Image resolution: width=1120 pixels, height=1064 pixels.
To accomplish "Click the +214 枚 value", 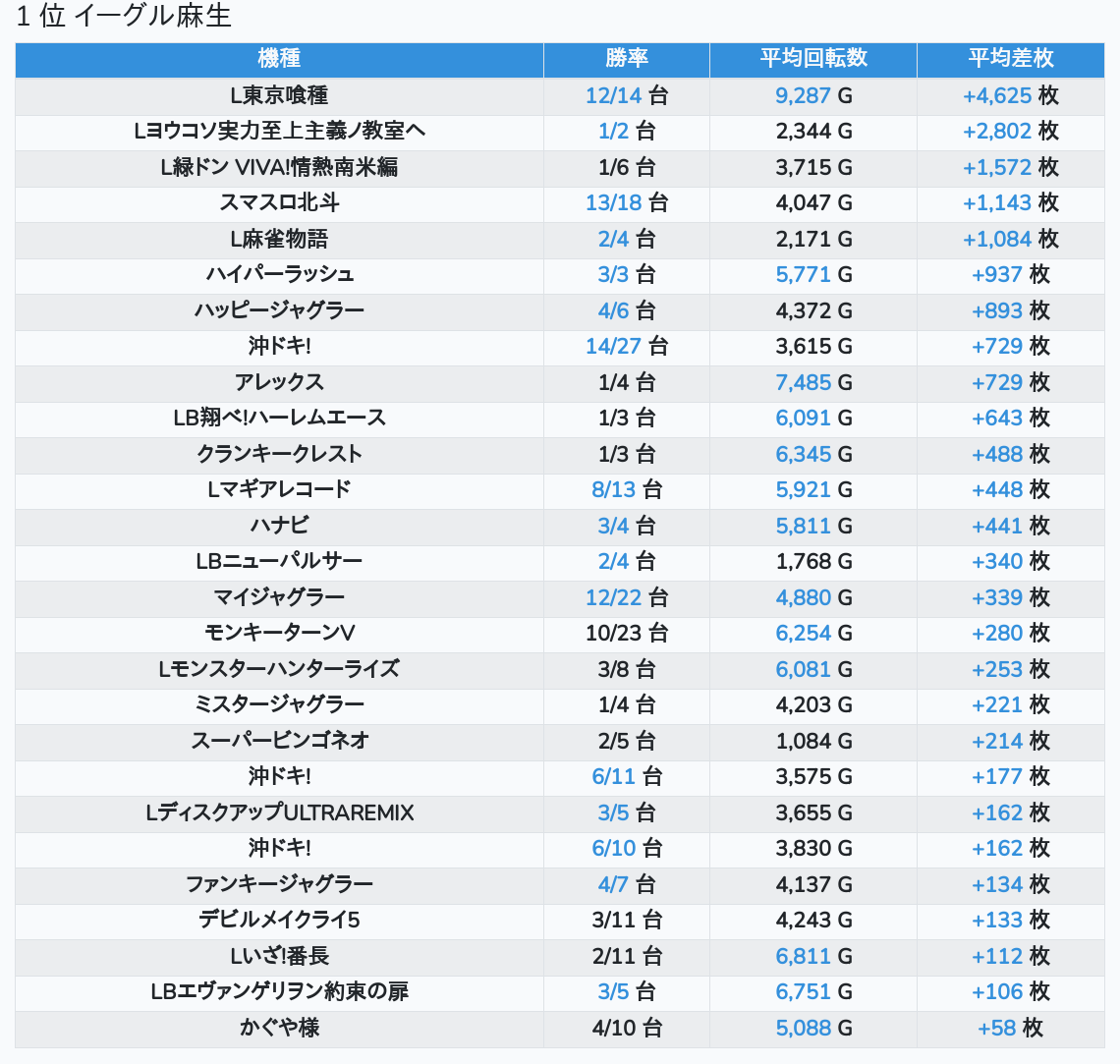I will 1011,741.
